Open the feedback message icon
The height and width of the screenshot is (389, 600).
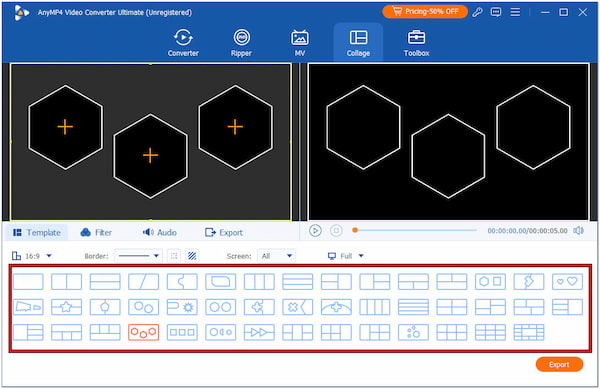coord(496,12)
